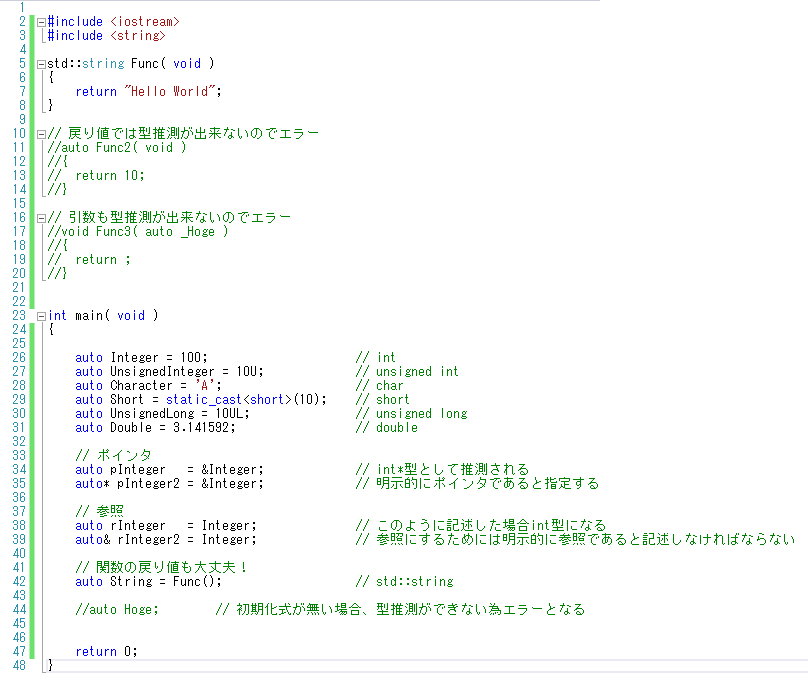Click on auto* pInteger2 declaration
This screenshot has height=684, width=808.
pyautogui.click(x=170, y=483)
